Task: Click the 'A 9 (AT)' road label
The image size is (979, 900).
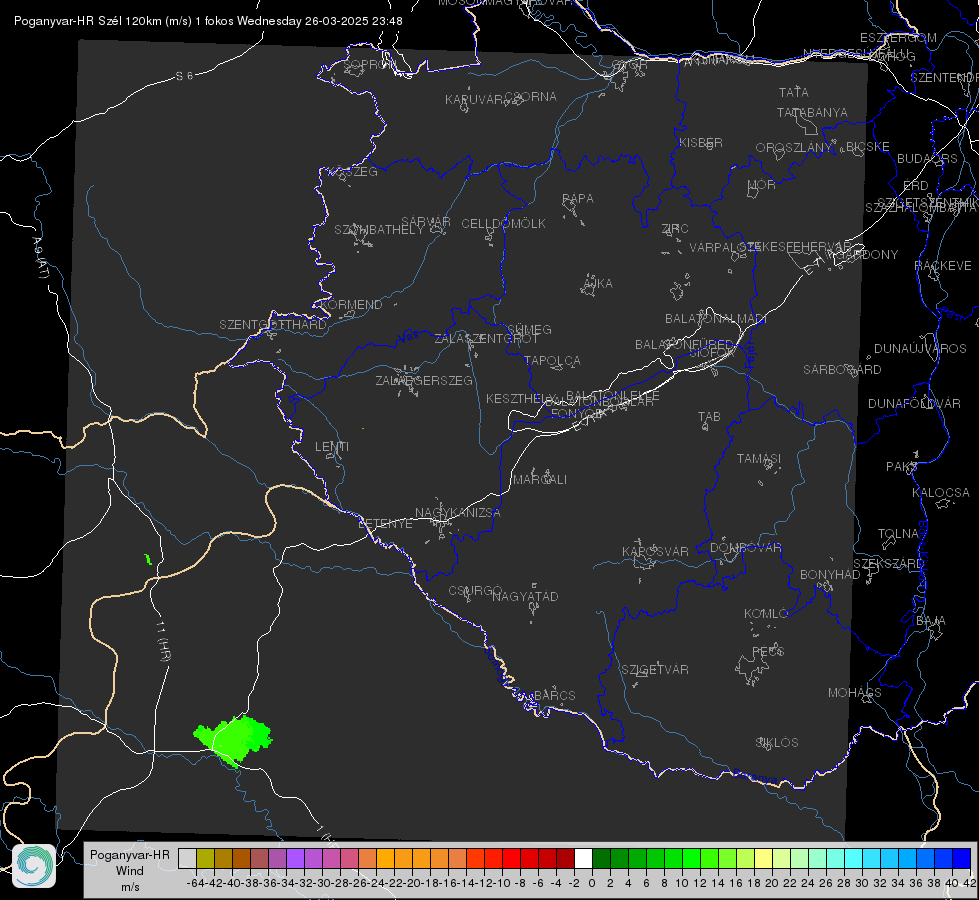Action: pos(39,257)
